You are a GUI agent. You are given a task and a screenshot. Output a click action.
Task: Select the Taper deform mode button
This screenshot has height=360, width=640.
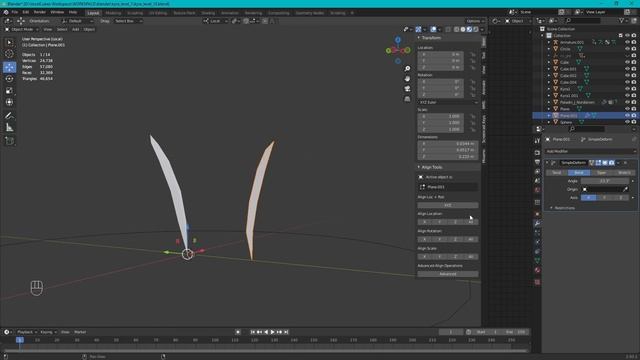[602, 173]
